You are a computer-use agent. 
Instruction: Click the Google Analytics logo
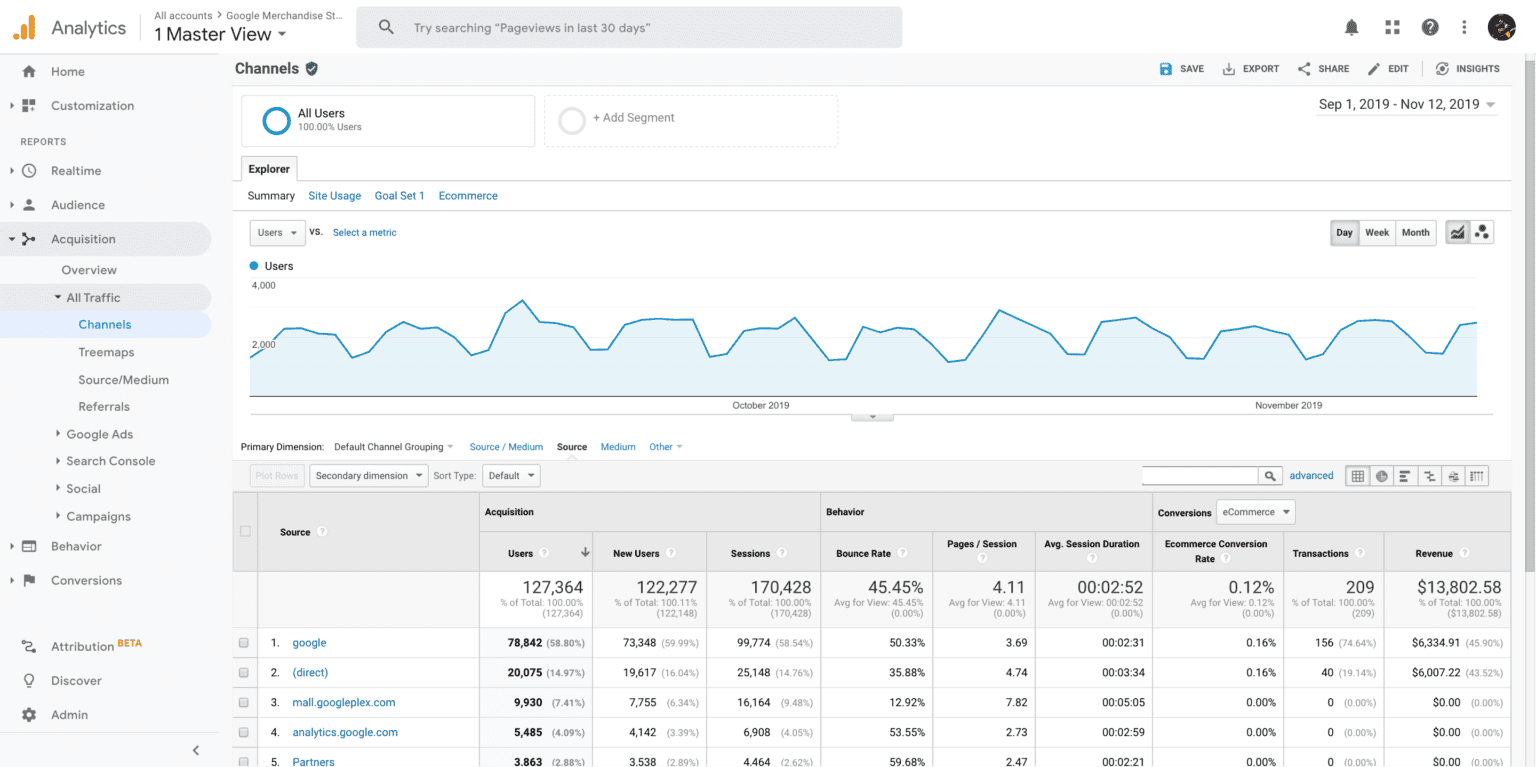pyautogui.click(x=25, y=28)
